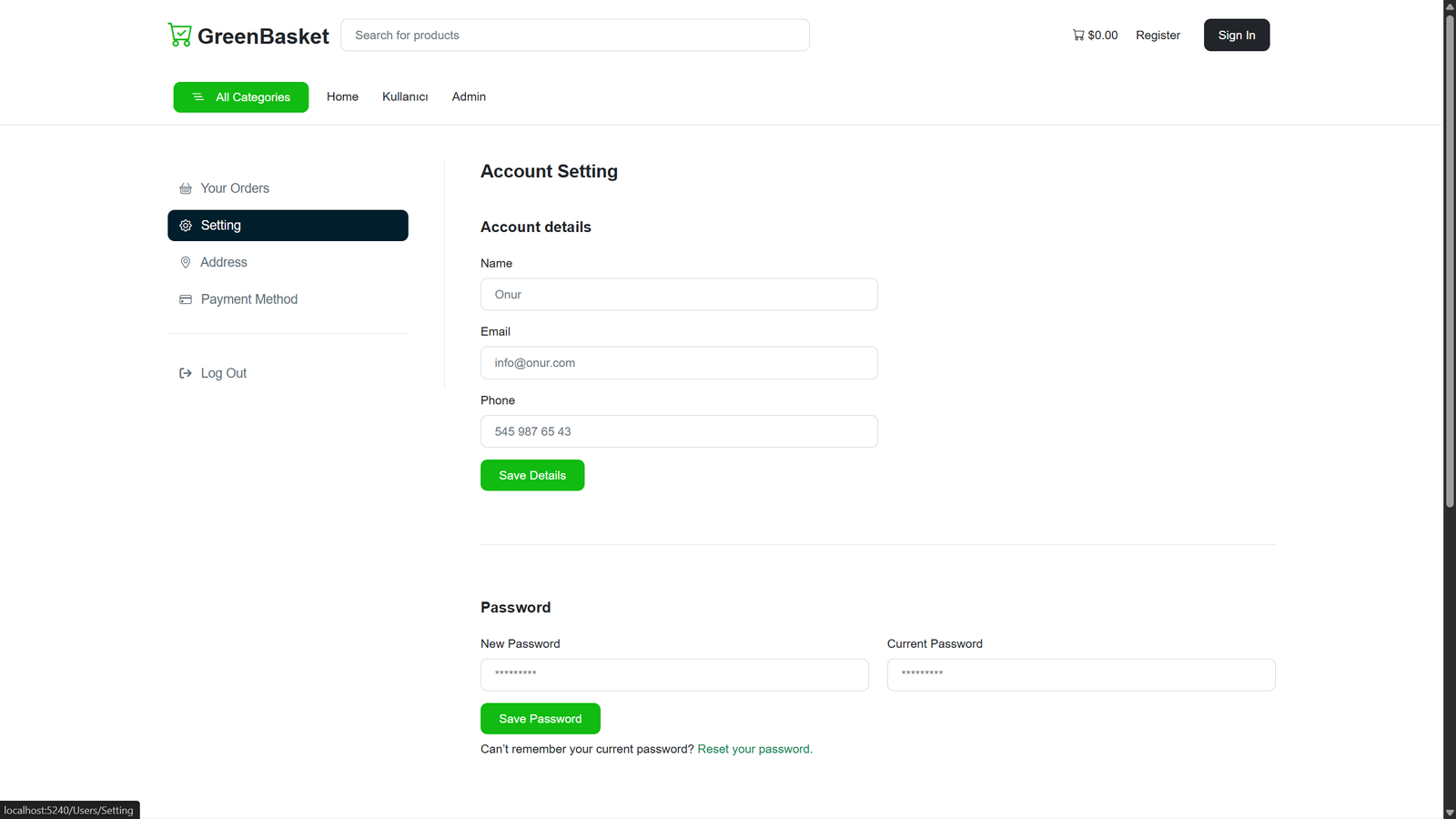Click the location pin icon for Address
This screenshot has height=819, width=1456.
tap(186, 262)
